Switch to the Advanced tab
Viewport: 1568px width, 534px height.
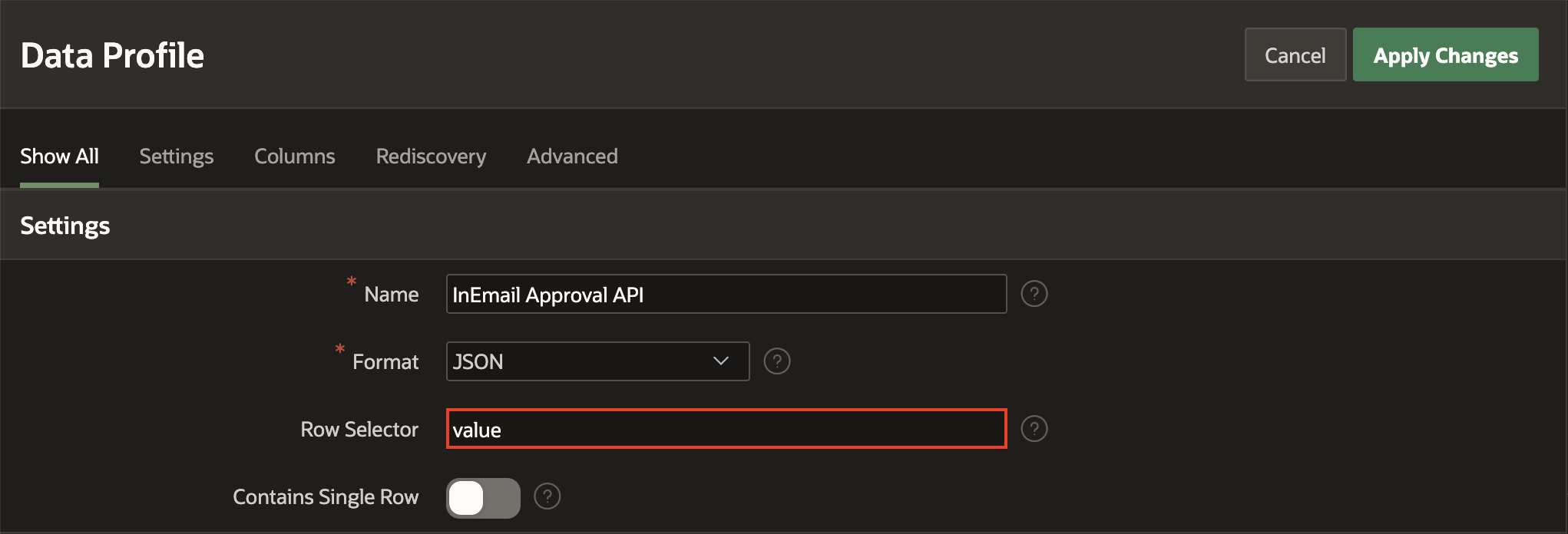tap(572, 157)
